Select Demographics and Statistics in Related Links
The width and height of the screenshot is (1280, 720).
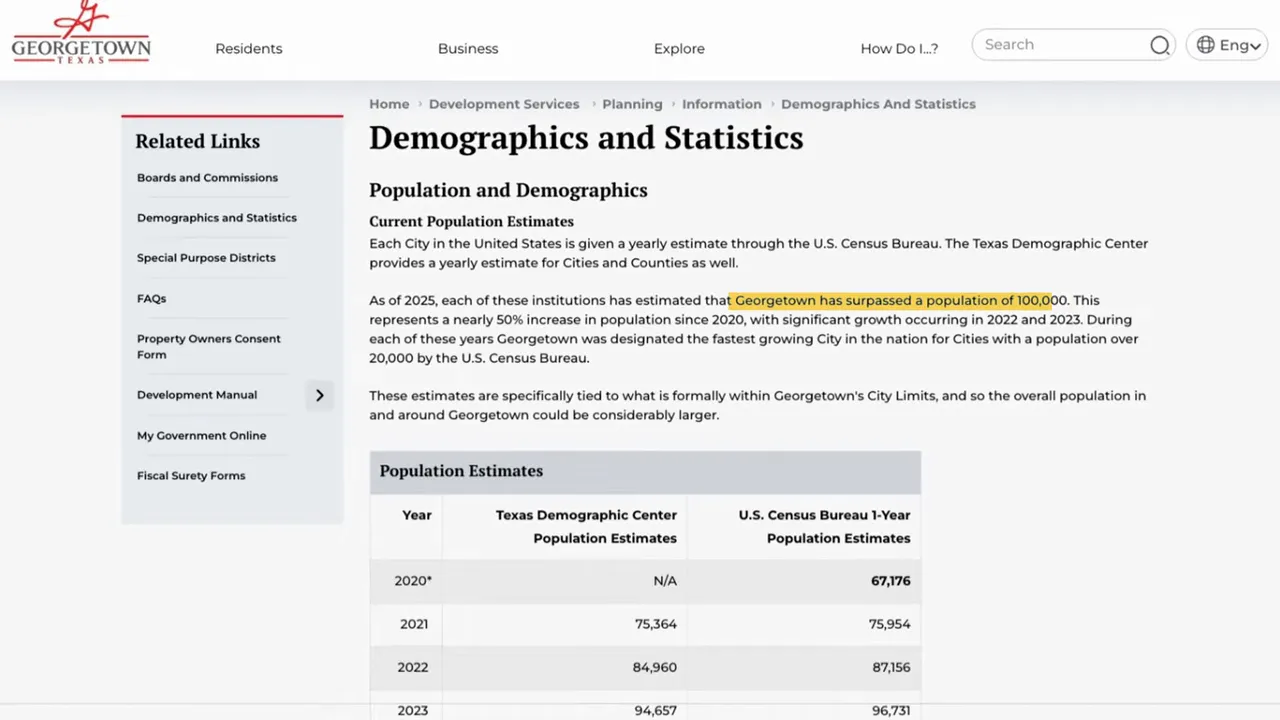(x=216, y=217)
